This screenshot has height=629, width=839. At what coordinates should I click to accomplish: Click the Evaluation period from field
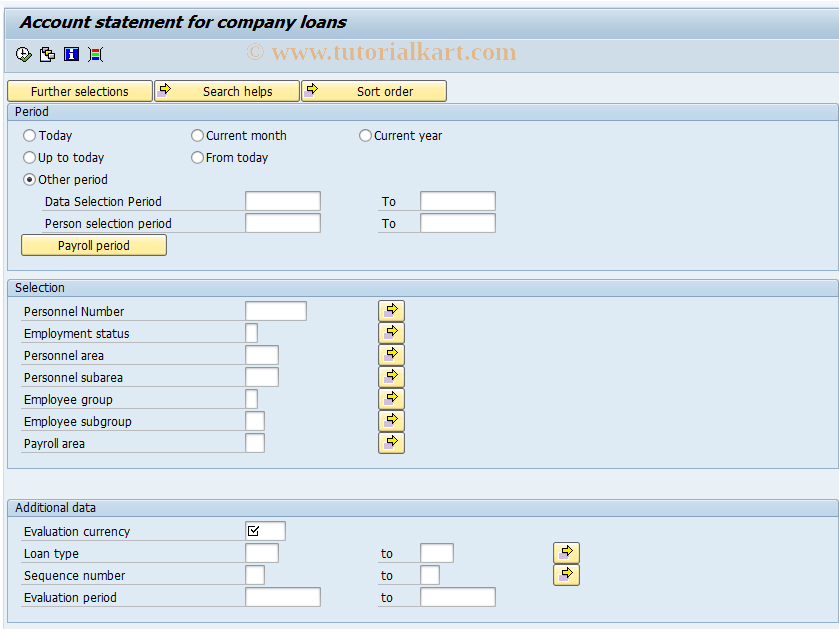pyautogui.click(x=283, y=597)
